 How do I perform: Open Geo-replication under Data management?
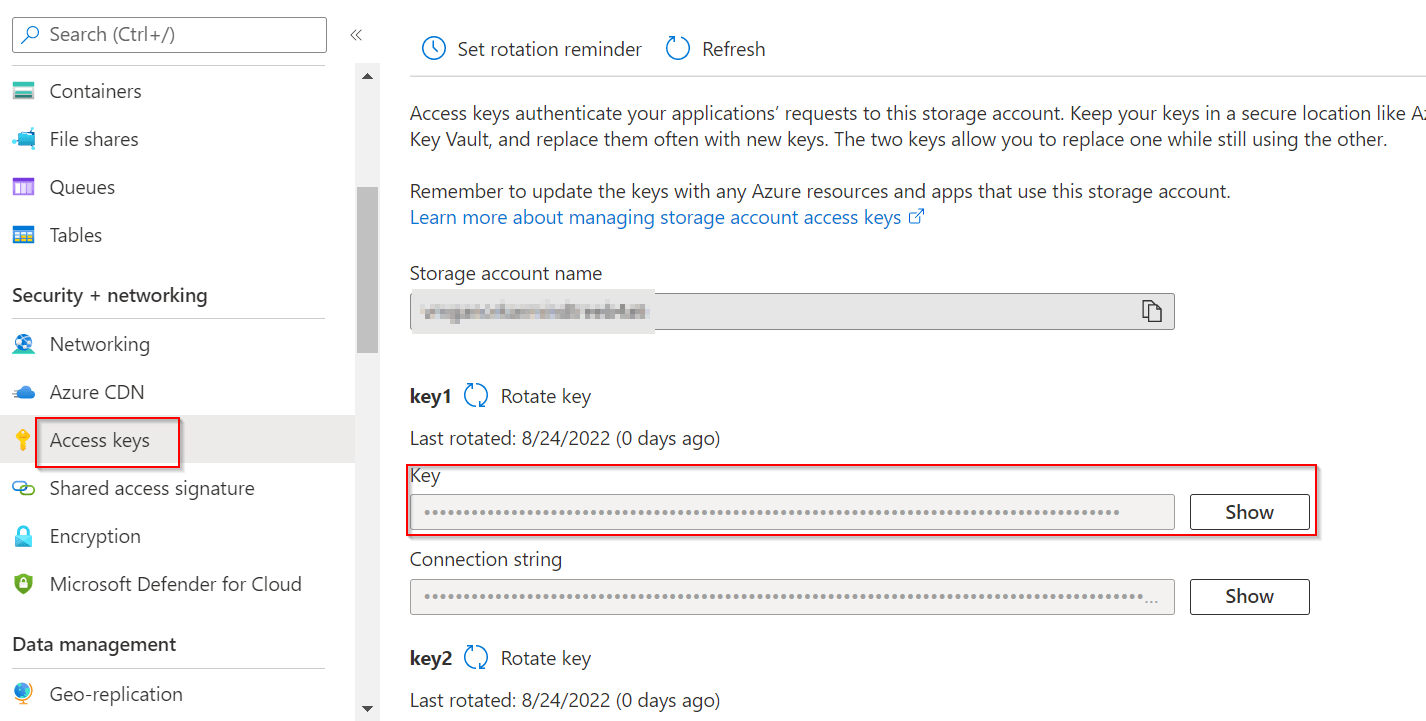(x=116, y=693)
